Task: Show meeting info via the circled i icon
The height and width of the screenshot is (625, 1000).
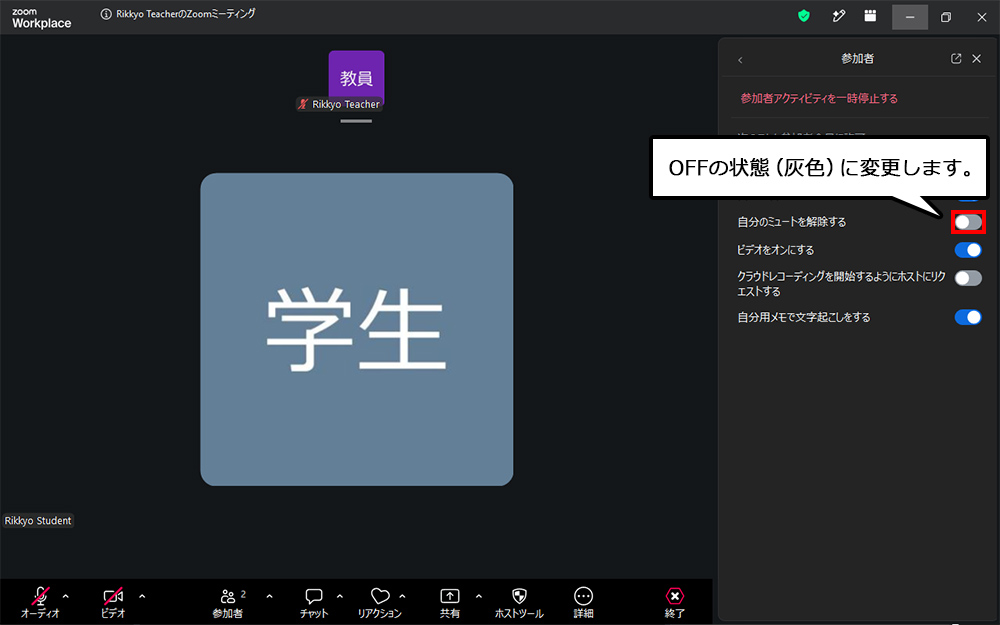Action: click(106, 14)
